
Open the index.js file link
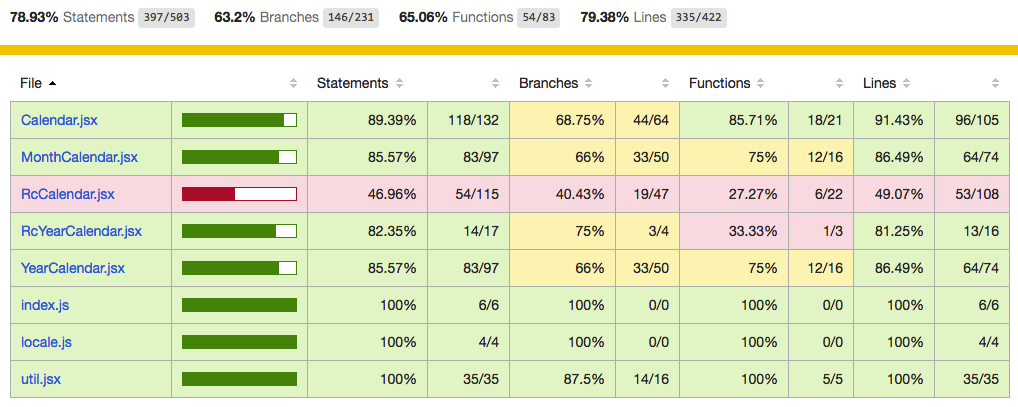coord(45,305)
